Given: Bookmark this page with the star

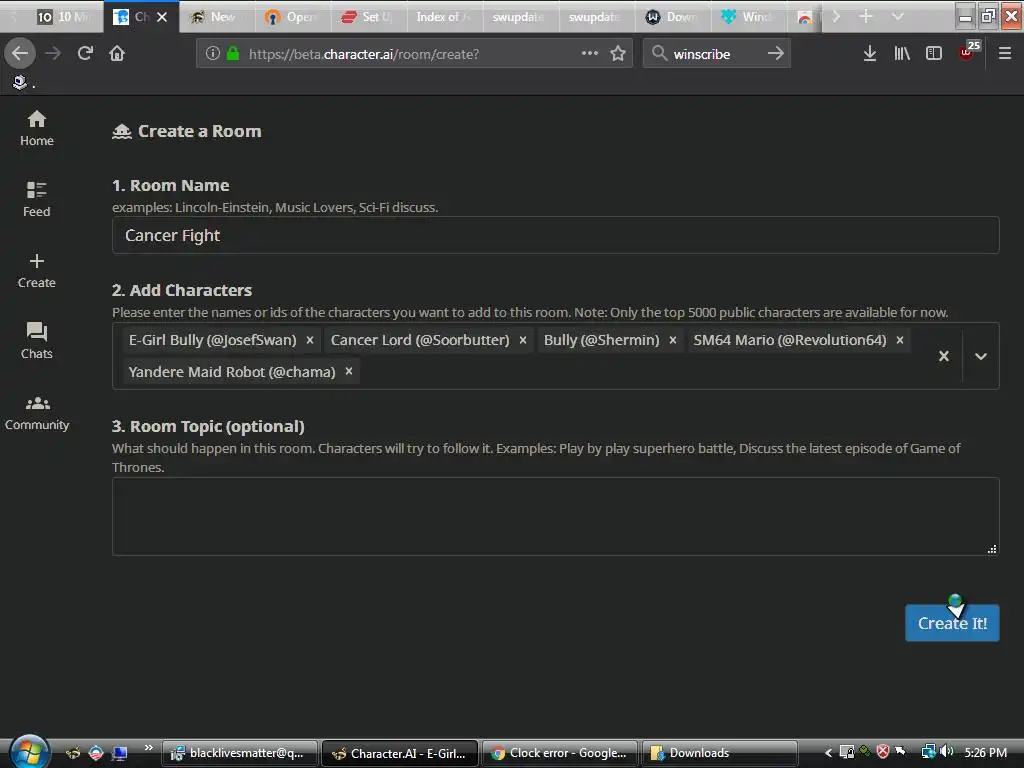Looking at the screenshot, I should (618, 54).
